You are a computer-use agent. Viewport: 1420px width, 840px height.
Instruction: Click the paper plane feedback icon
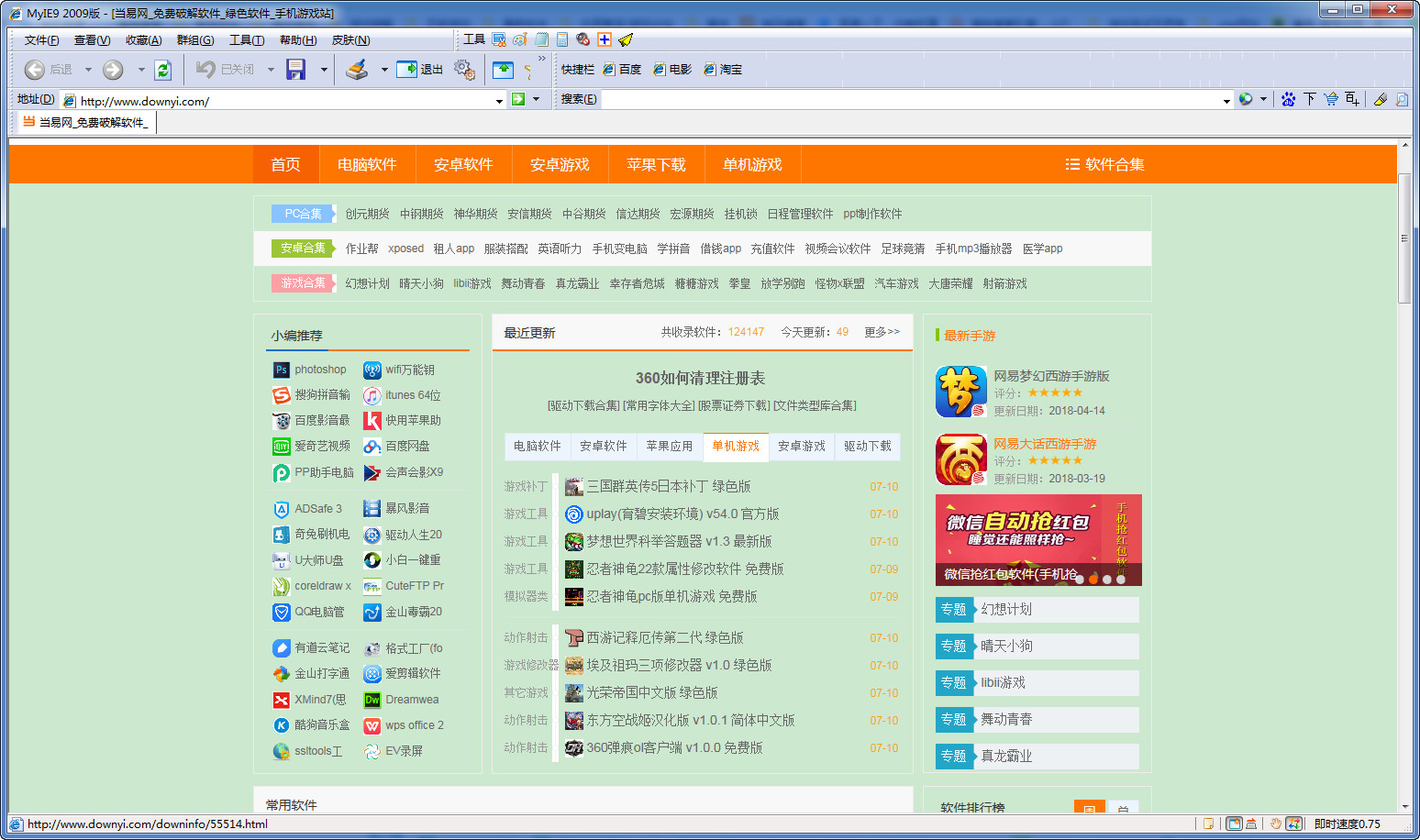(x=626, y=39)
